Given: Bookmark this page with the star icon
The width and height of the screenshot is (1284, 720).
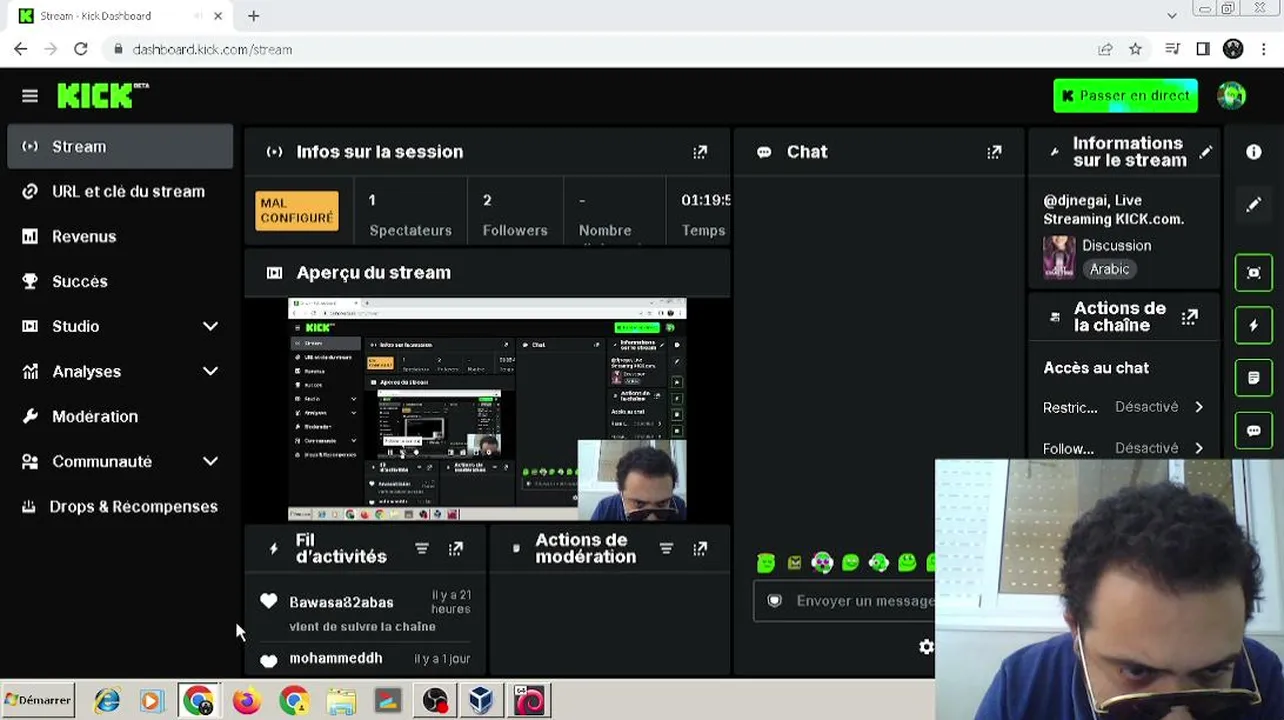Looking at the screenshot, I should pos(1136,49).
